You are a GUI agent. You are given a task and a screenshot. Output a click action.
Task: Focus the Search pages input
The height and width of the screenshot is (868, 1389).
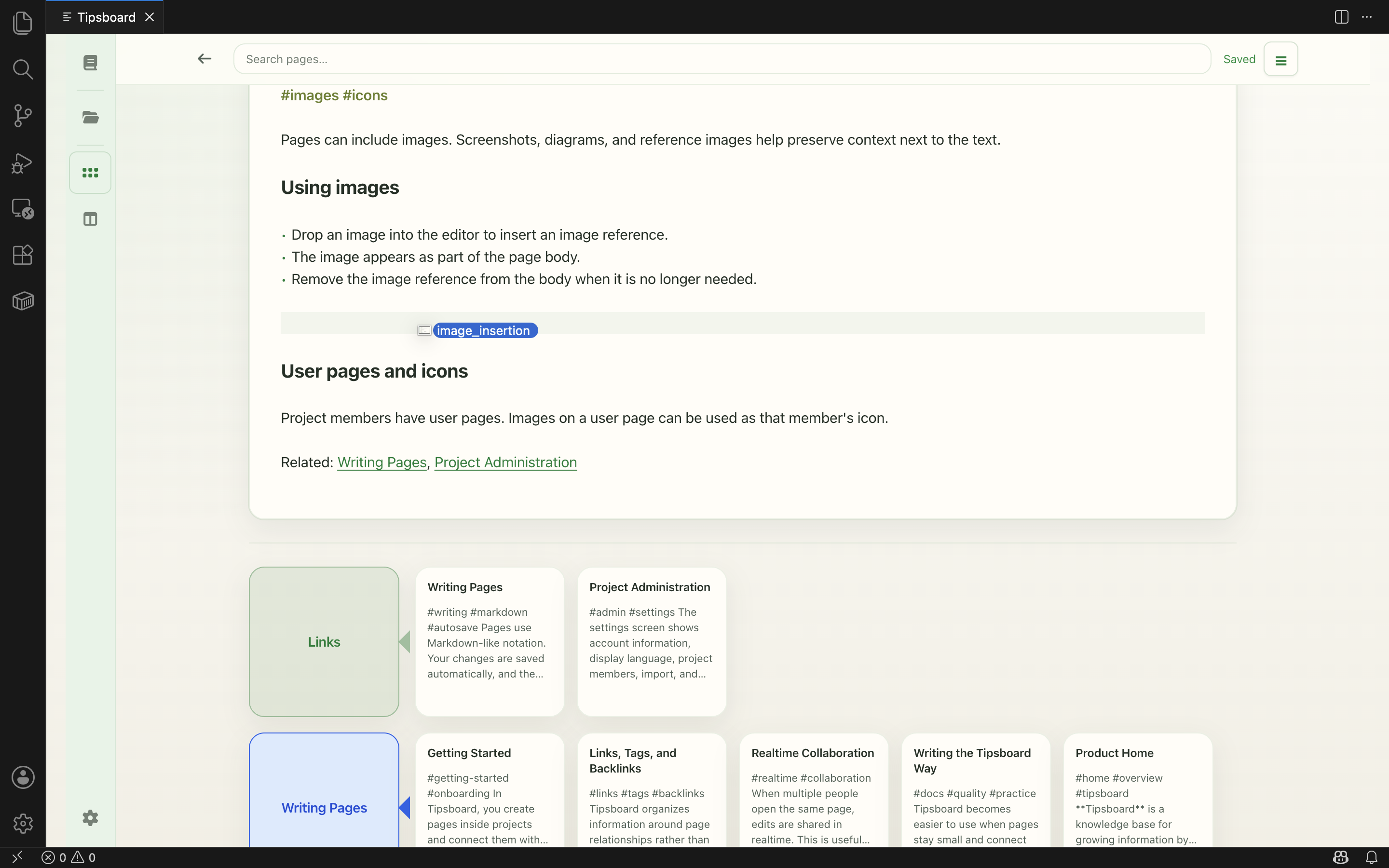(722, 59)
